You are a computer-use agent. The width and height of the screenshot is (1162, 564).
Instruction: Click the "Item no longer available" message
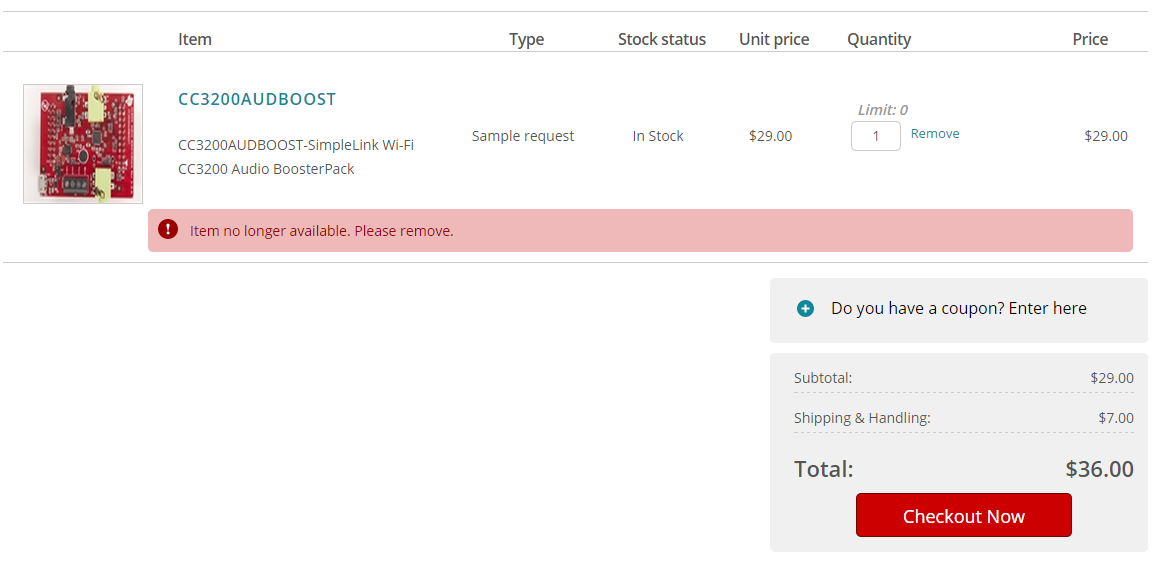tap(321, 231)
